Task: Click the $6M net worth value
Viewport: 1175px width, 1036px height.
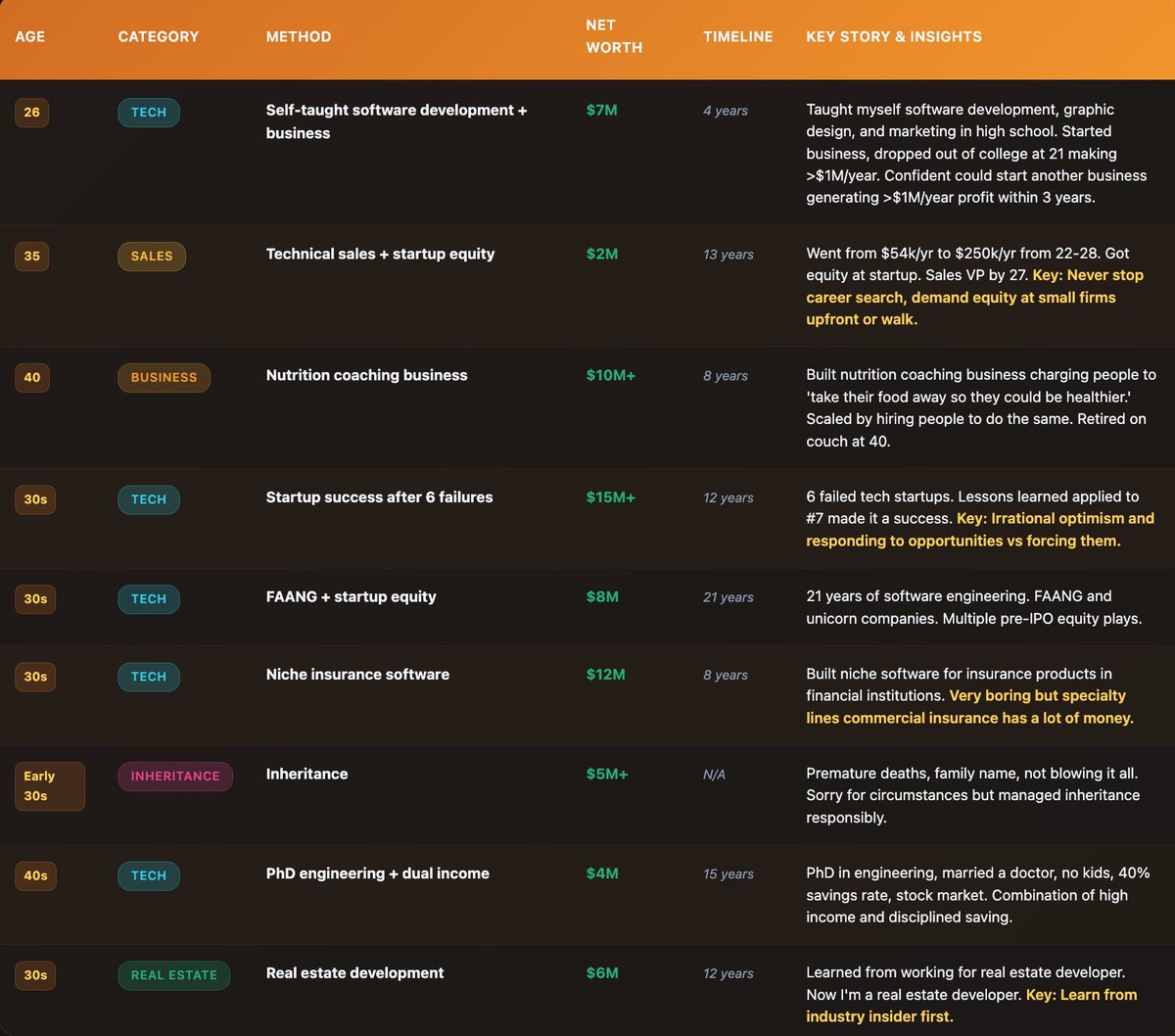Action: [x=602, y=973]
